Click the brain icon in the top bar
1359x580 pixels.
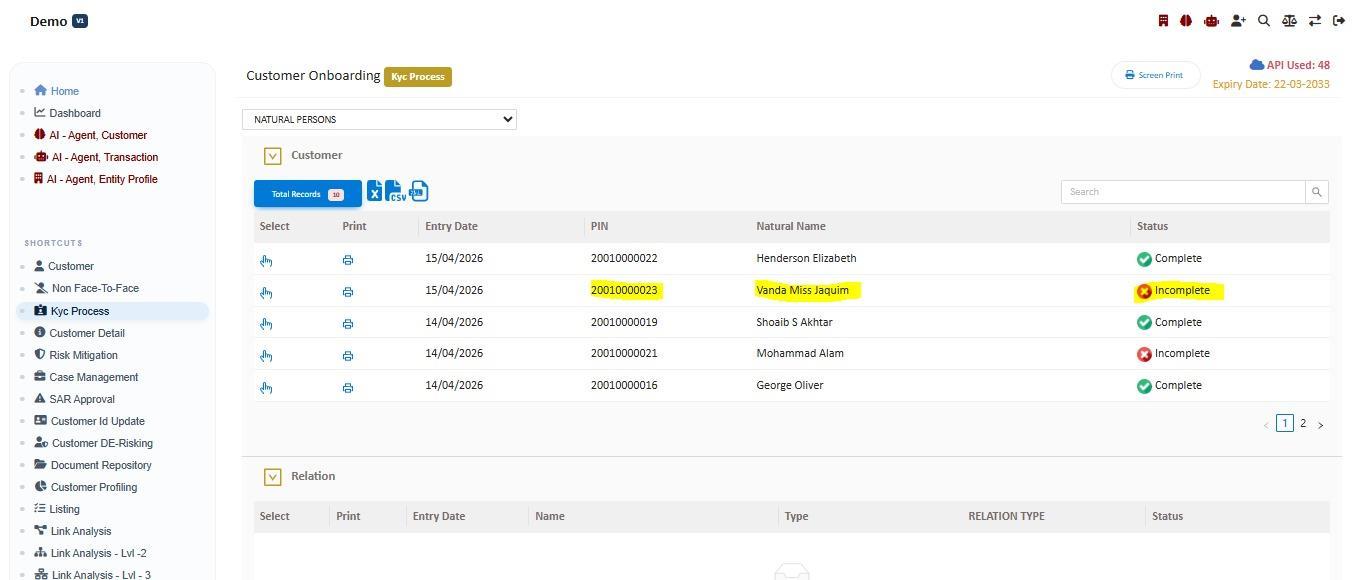(1186, 20)
